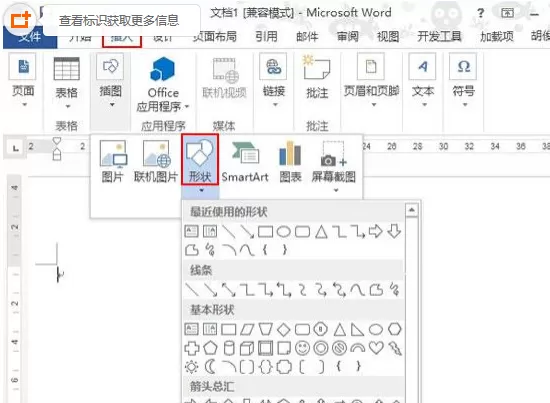550x403 pixels.
Task: Select the regular pentagon shape
Action: [x=210, y=348]
